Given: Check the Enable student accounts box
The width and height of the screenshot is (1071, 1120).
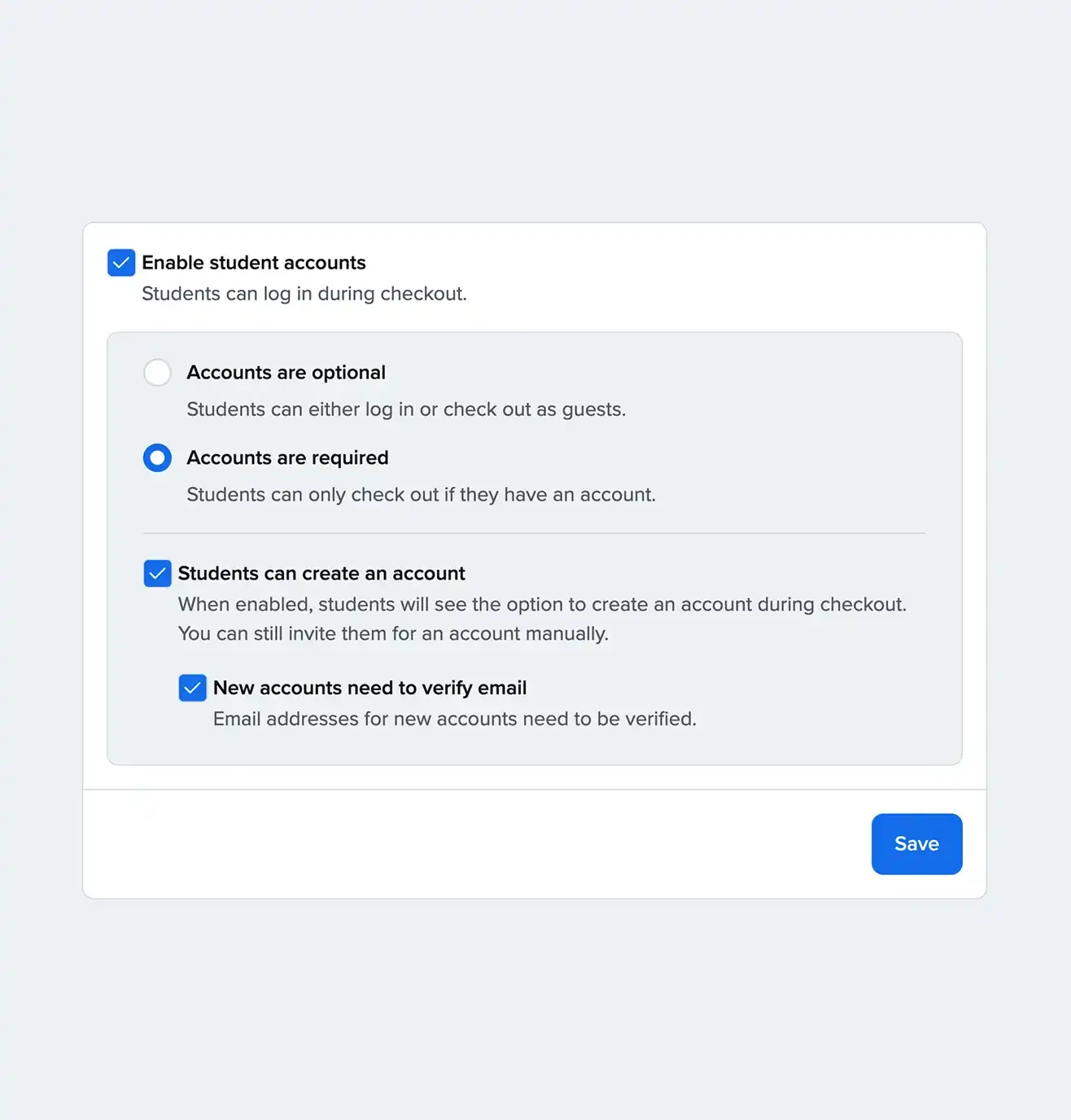Looking at the screenshot, I should pos(120,263).
